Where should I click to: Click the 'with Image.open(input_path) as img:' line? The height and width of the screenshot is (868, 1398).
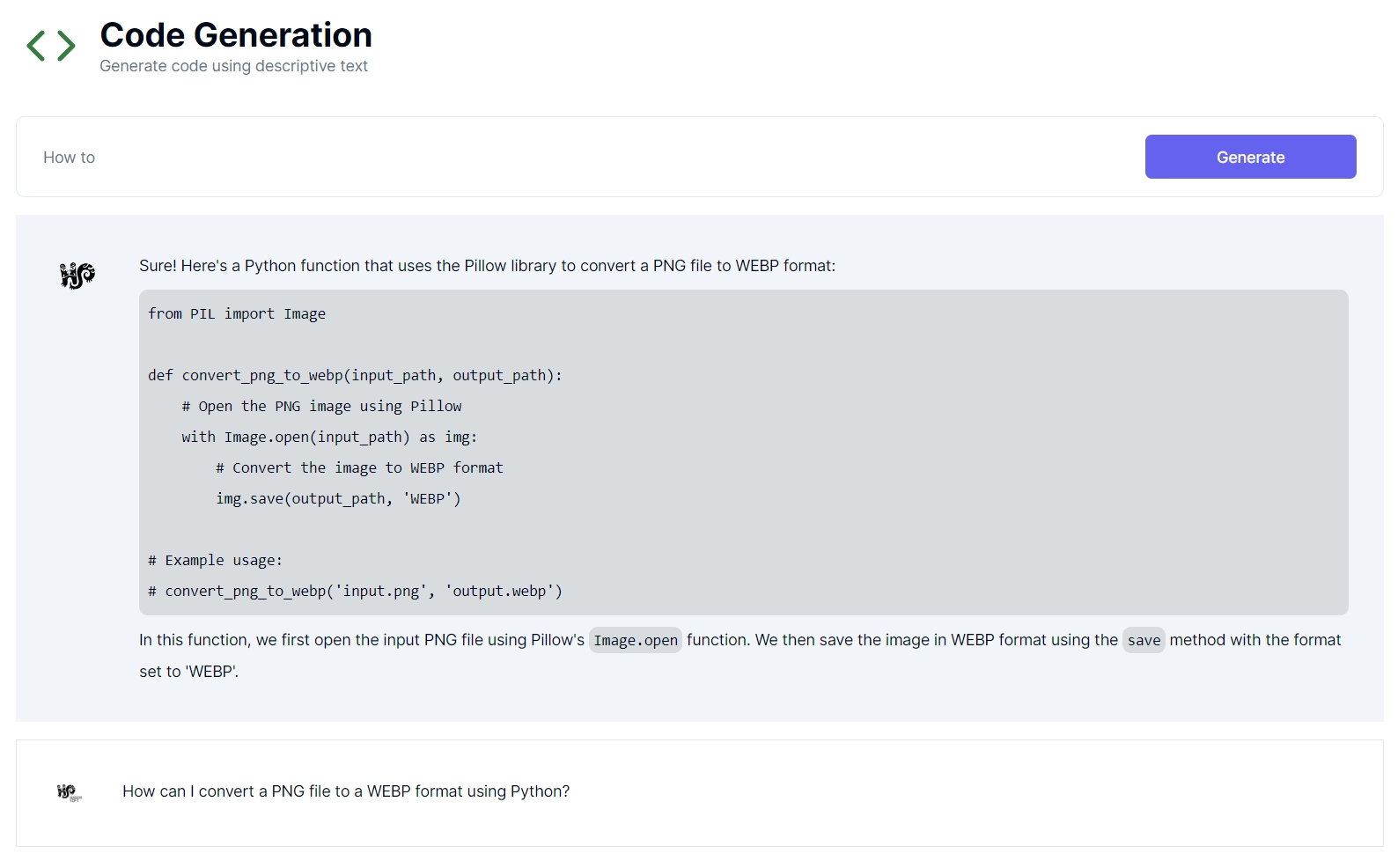coord(329,438)
